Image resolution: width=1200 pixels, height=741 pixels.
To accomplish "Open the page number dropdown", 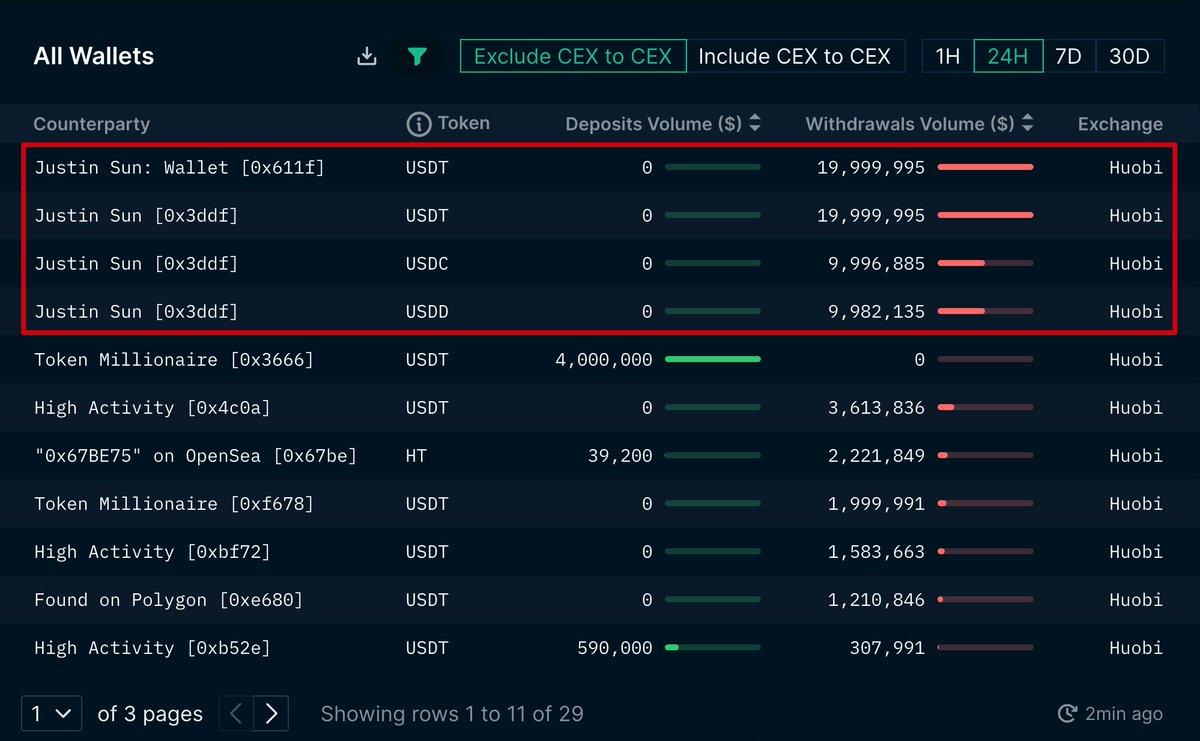I will pos(50,713).
